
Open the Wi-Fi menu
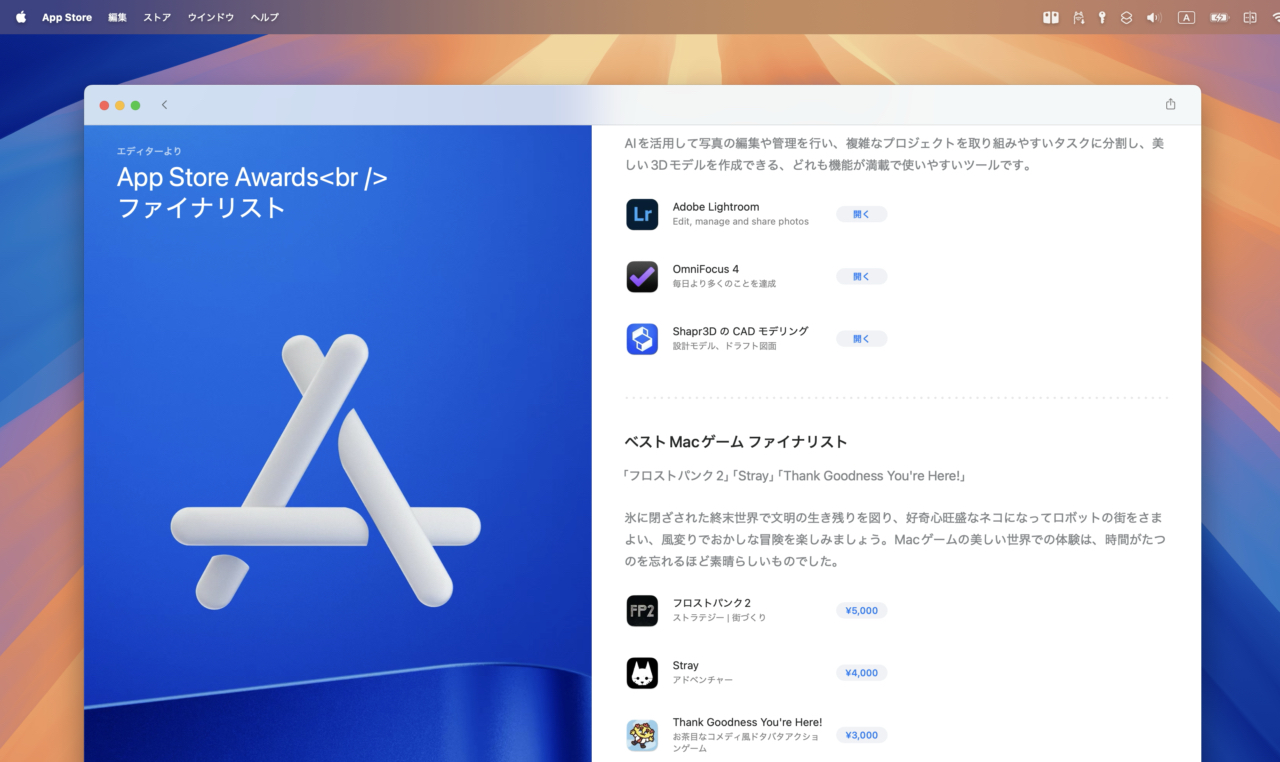tap(1275, 17)
